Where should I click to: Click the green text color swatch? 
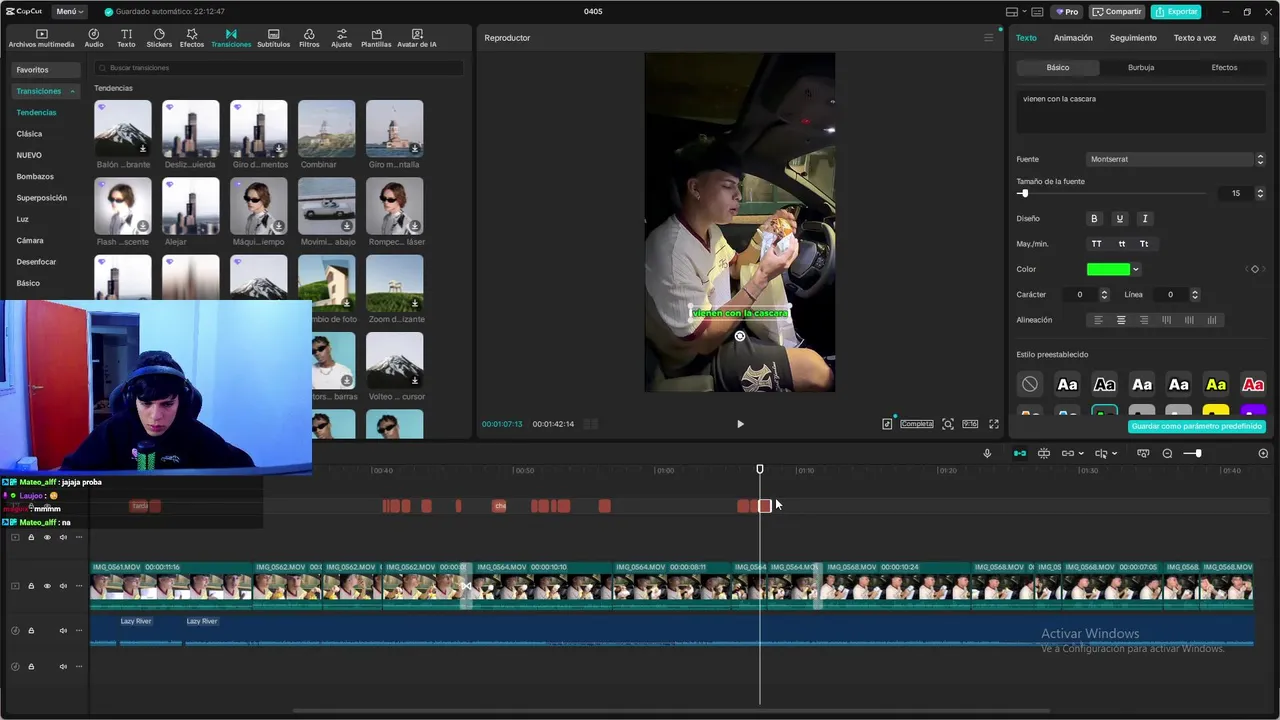pos(1108,269)
